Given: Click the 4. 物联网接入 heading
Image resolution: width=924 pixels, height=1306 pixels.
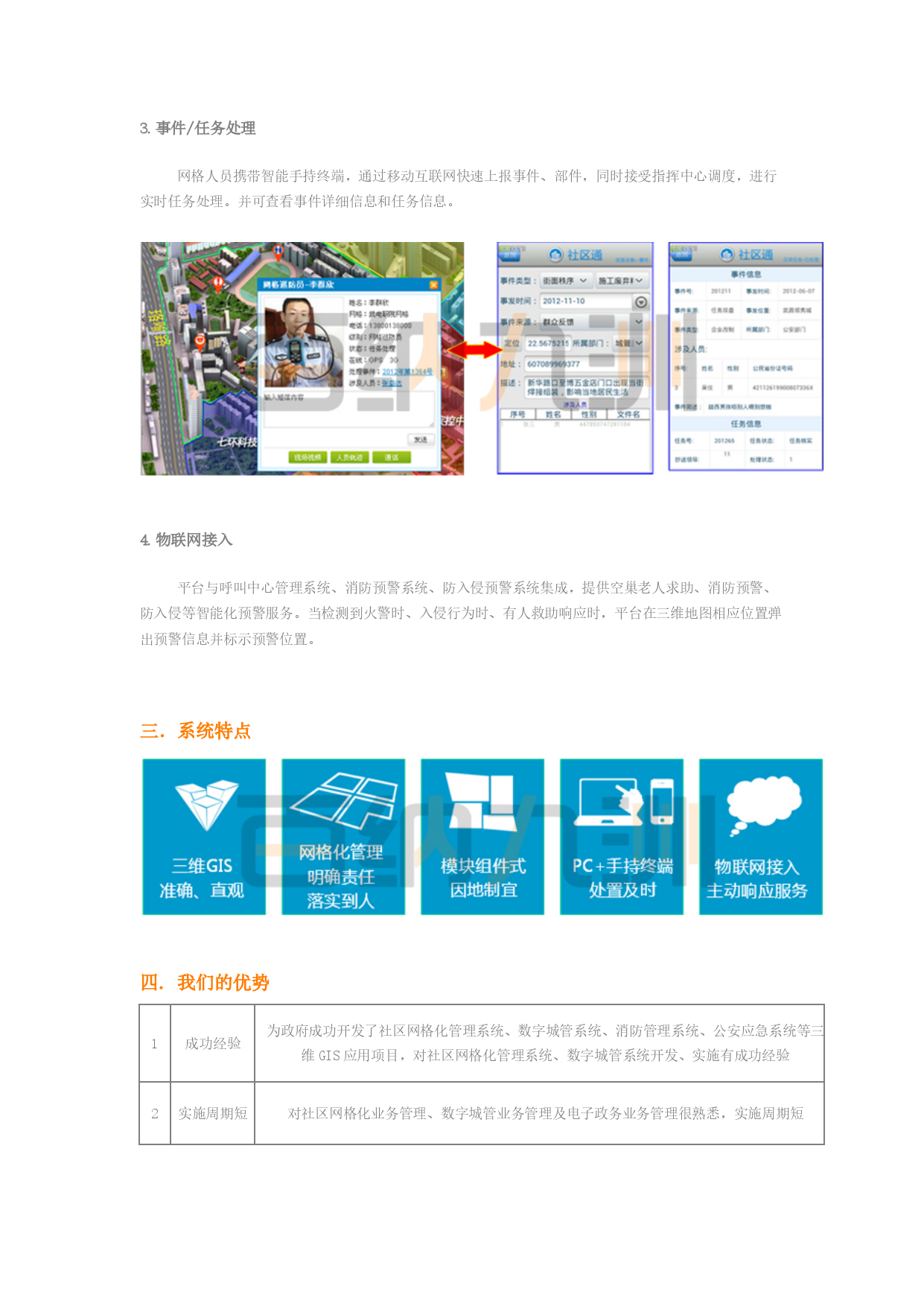Looking at the screenshot, I should coord(186,540).
